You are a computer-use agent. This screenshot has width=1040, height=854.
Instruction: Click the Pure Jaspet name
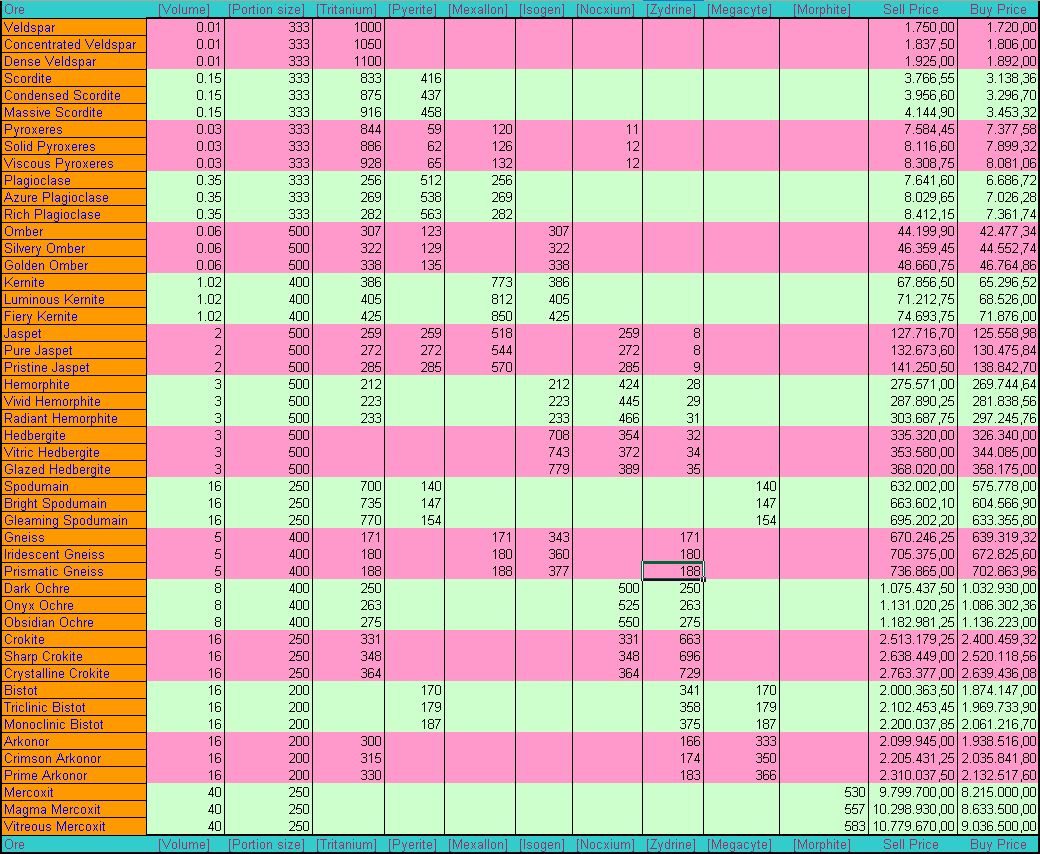tap(73, 351)
